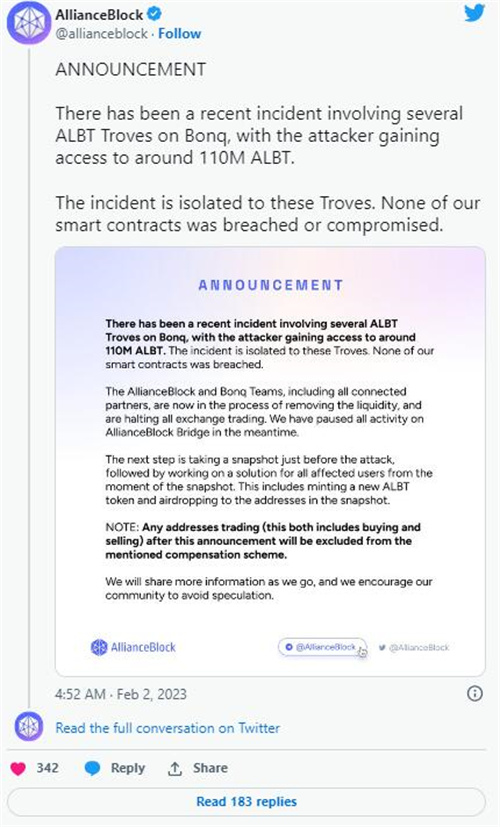Open the AllianceBlock profile avatar at top
The image size is (500, 827).
28,24
